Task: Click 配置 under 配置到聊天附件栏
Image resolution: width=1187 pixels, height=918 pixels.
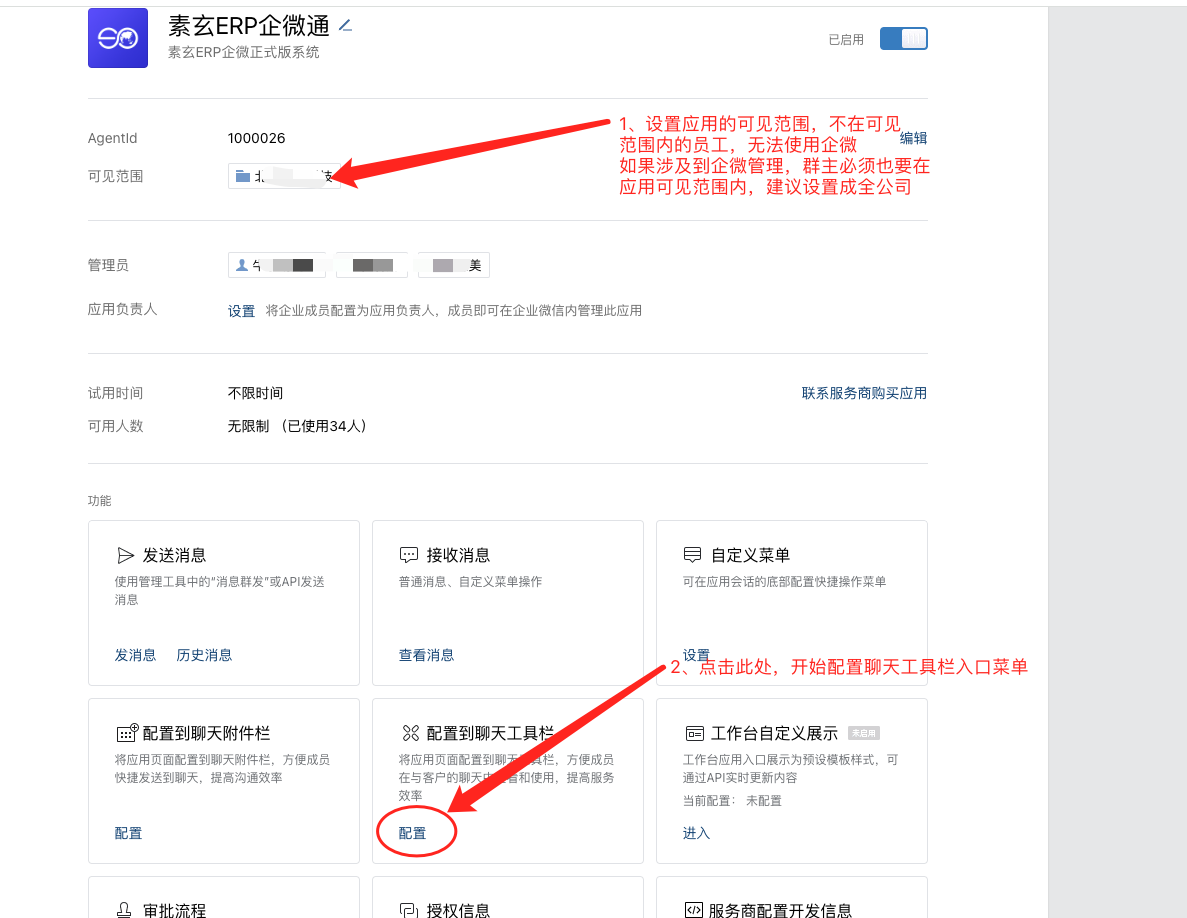Action: click(128, 833)
